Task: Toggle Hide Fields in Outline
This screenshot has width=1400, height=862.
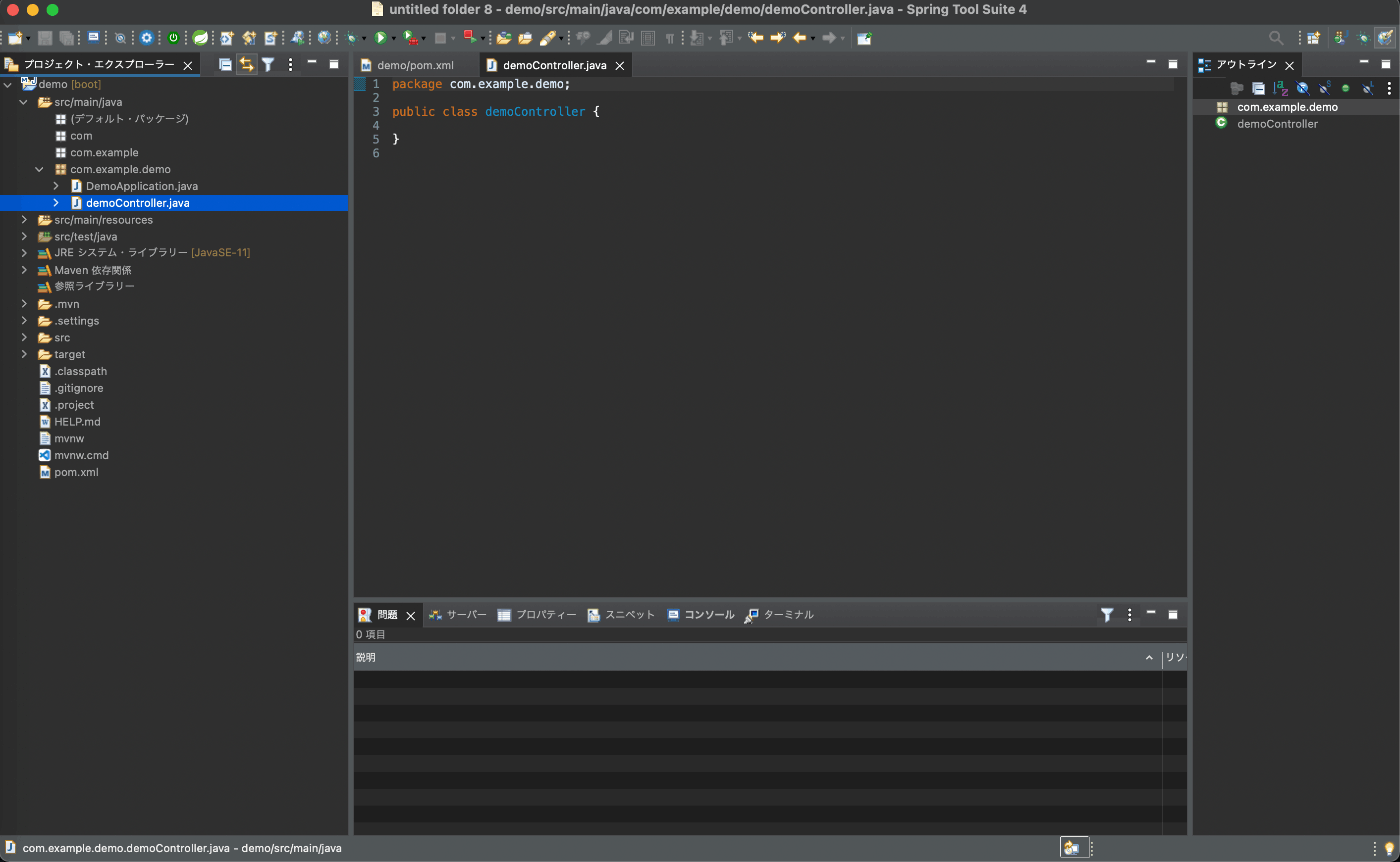Action: [x=1302, y=88]
